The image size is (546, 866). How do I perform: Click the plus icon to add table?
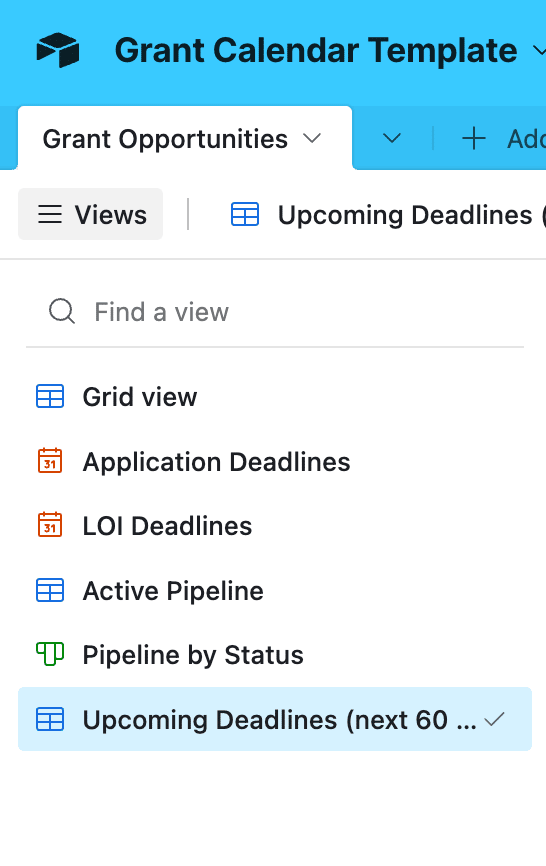[x=474, y=138]
